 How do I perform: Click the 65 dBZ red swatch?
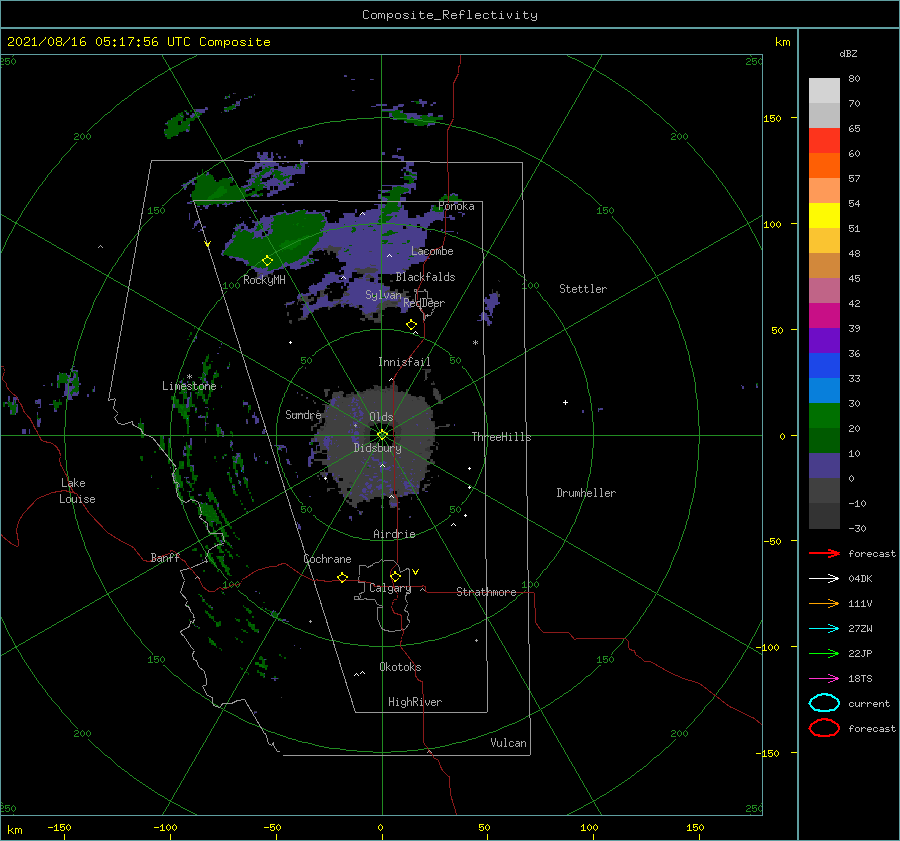(824, 140)
